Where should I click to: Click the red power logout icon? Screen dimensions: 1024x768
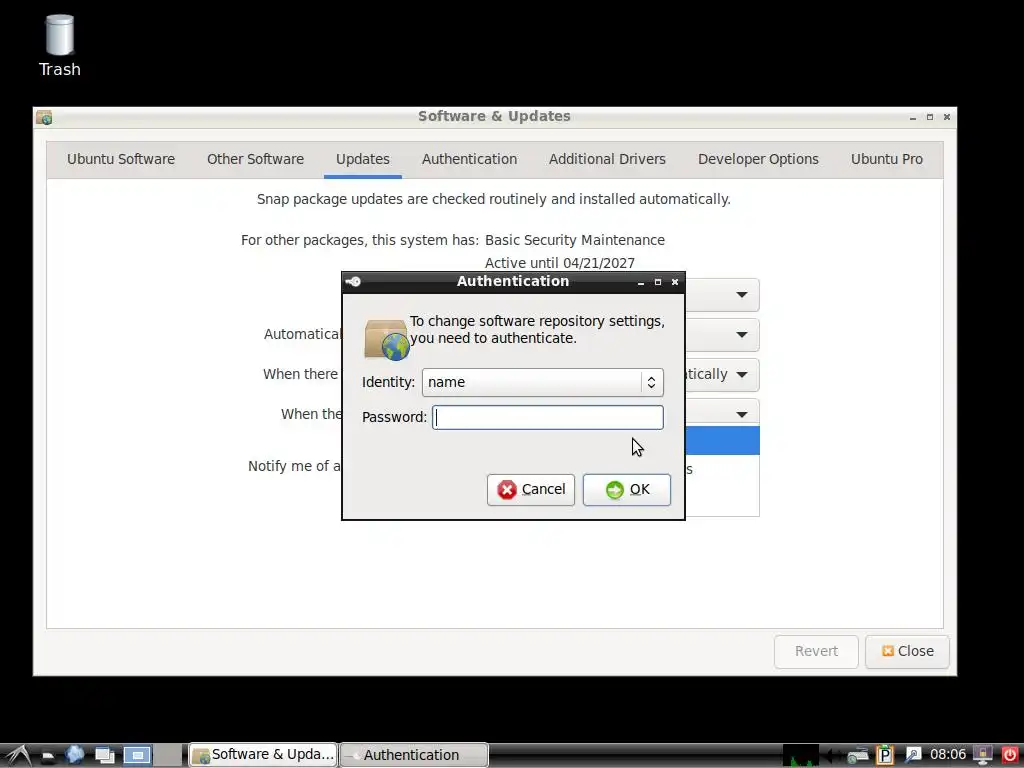pos(1010,755)
